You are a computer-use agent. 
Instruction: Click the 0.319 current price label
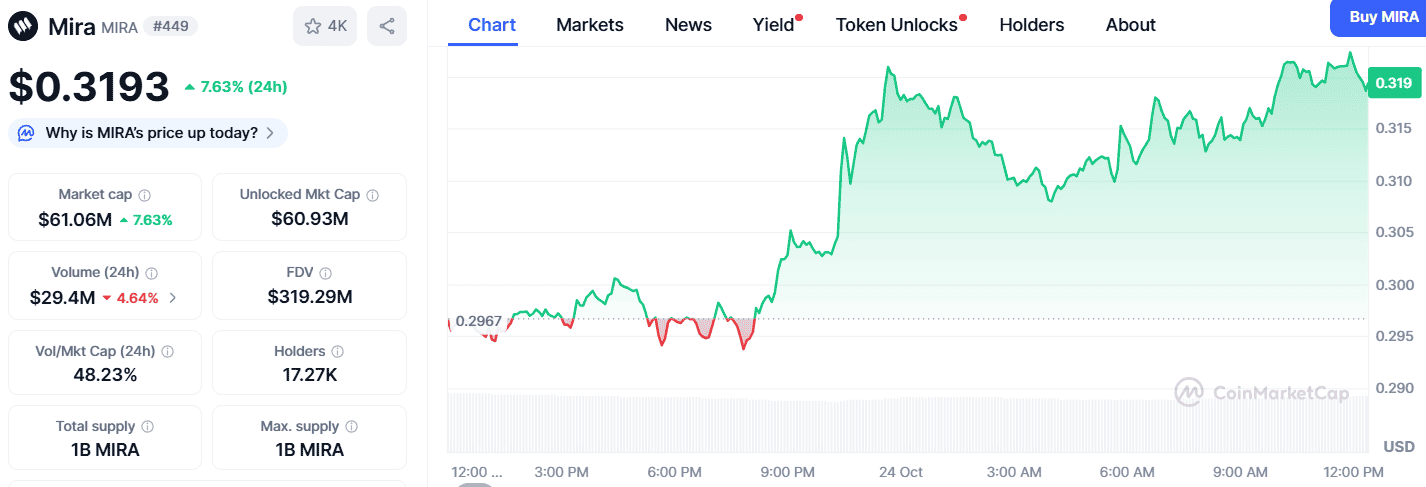[x=1393, y=83]
